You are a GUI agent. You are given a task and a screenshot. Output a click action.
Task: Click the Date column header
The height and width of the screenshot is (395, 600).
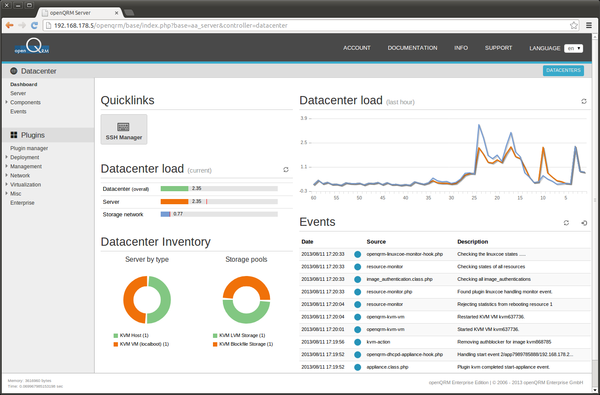pos(307,242)
